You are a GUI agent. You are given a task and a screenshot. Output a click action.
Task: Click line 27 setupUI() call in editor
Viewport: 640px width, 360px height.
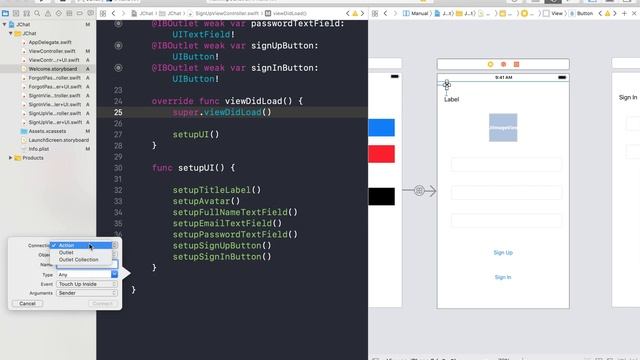pos(196,135)
